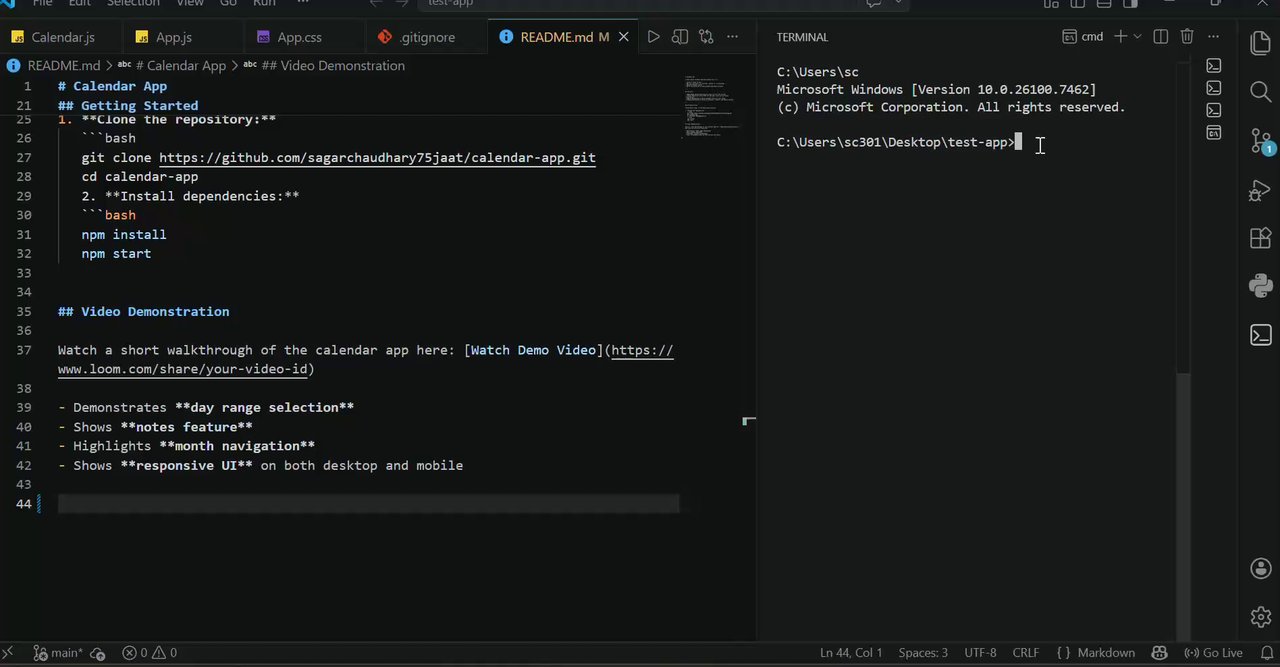Change encoding UTF-8 in status bar
Image resolution: width=1280 pixels, height=667 pixels.
pyautogui.click(x=980, y=653)
